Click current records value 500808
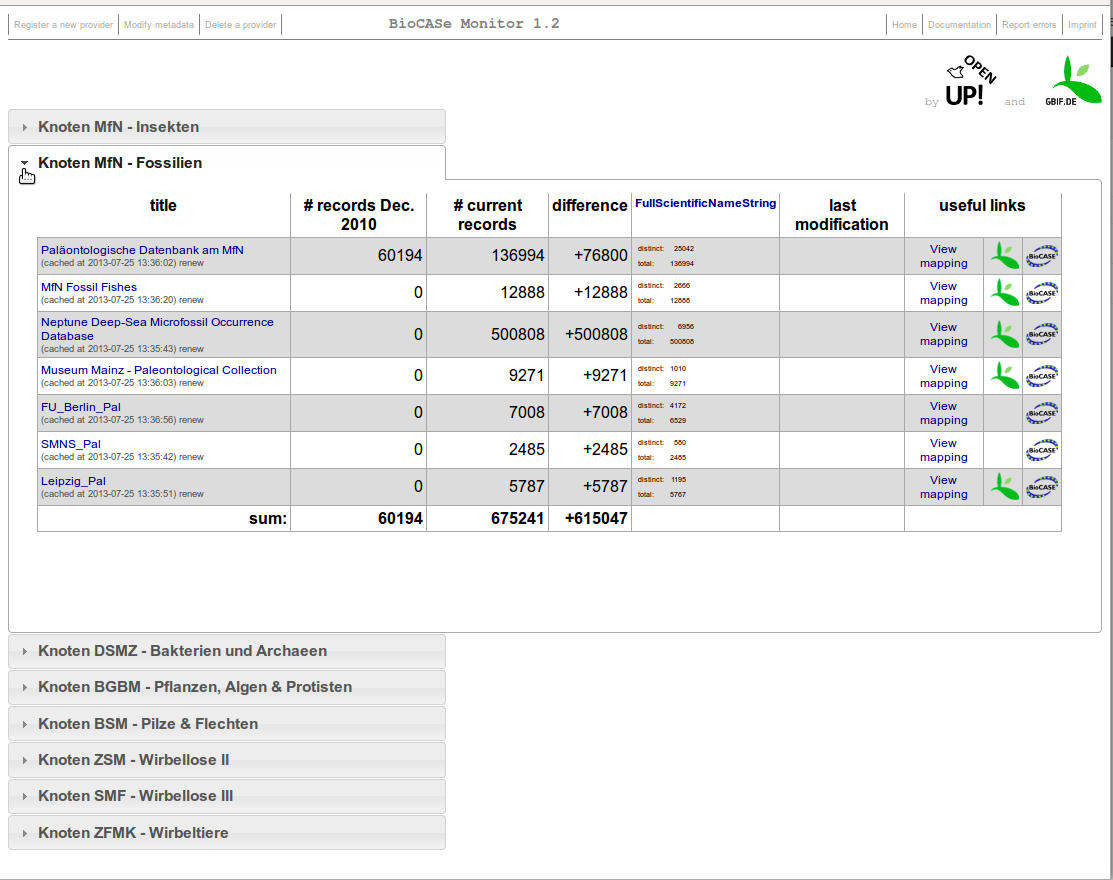 click(x=517, y=334)
